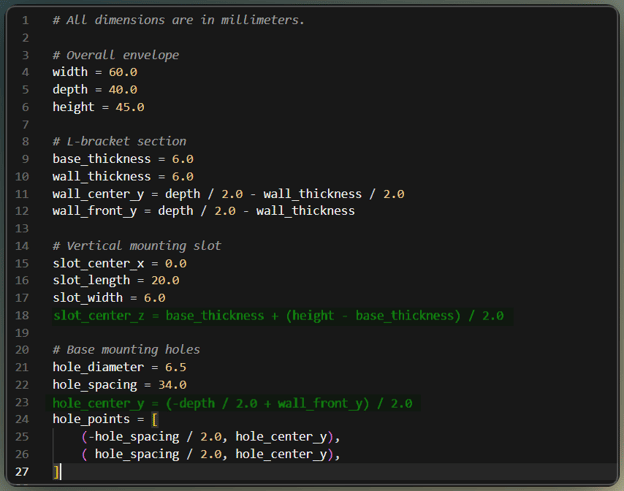This screenshot has width=624, height=491.
Task: Click line number 27 in the gutter
Action: coord(22,472)
